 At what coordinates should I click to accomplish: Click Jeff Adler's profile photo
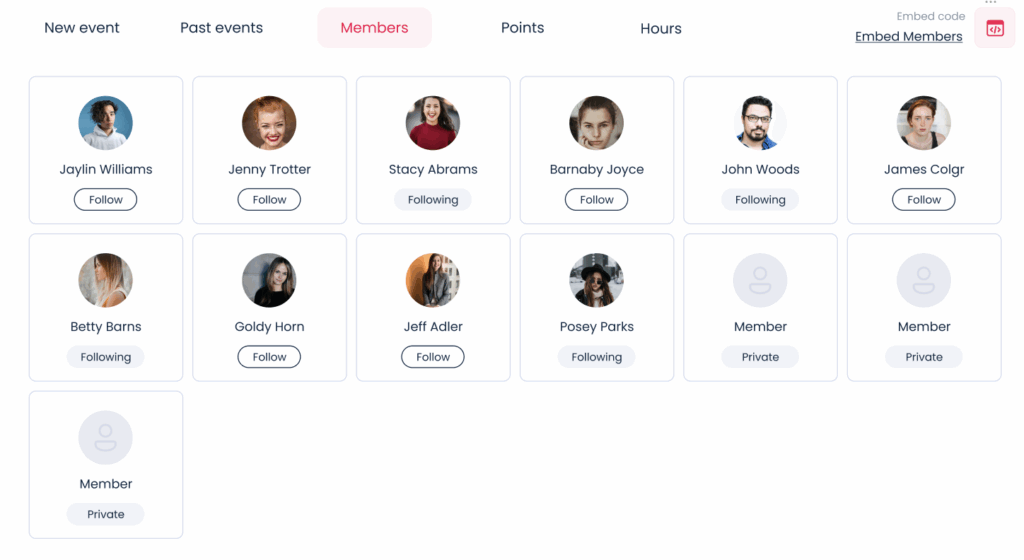pyautogui.click(x=433, y=280)
